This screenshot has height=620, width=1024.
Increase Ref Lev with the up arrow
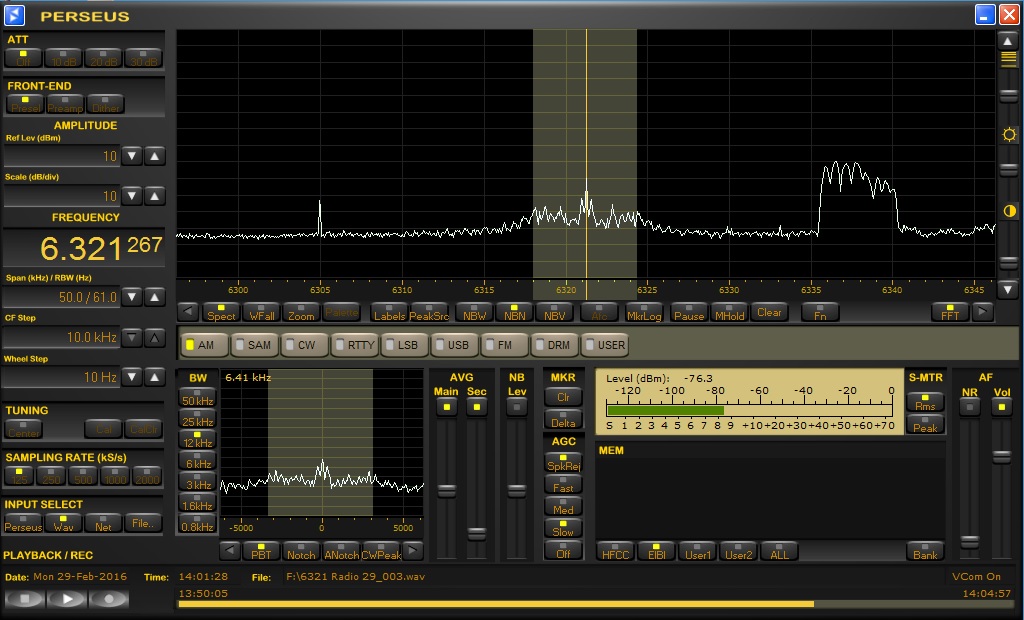coord(155,156)
